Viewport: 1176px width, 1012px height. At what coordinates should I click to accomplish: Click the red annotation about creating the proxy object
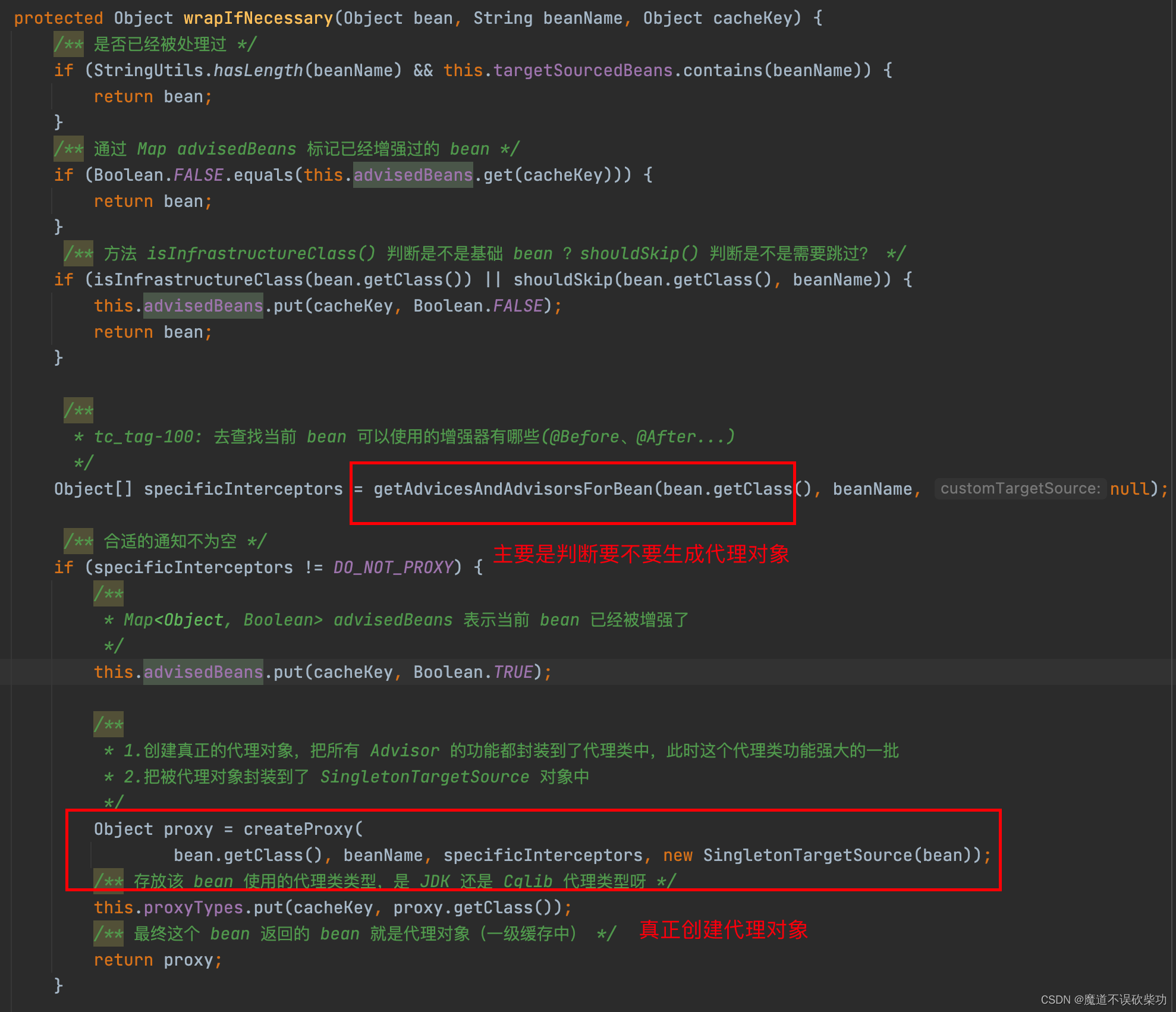point(723,930)
